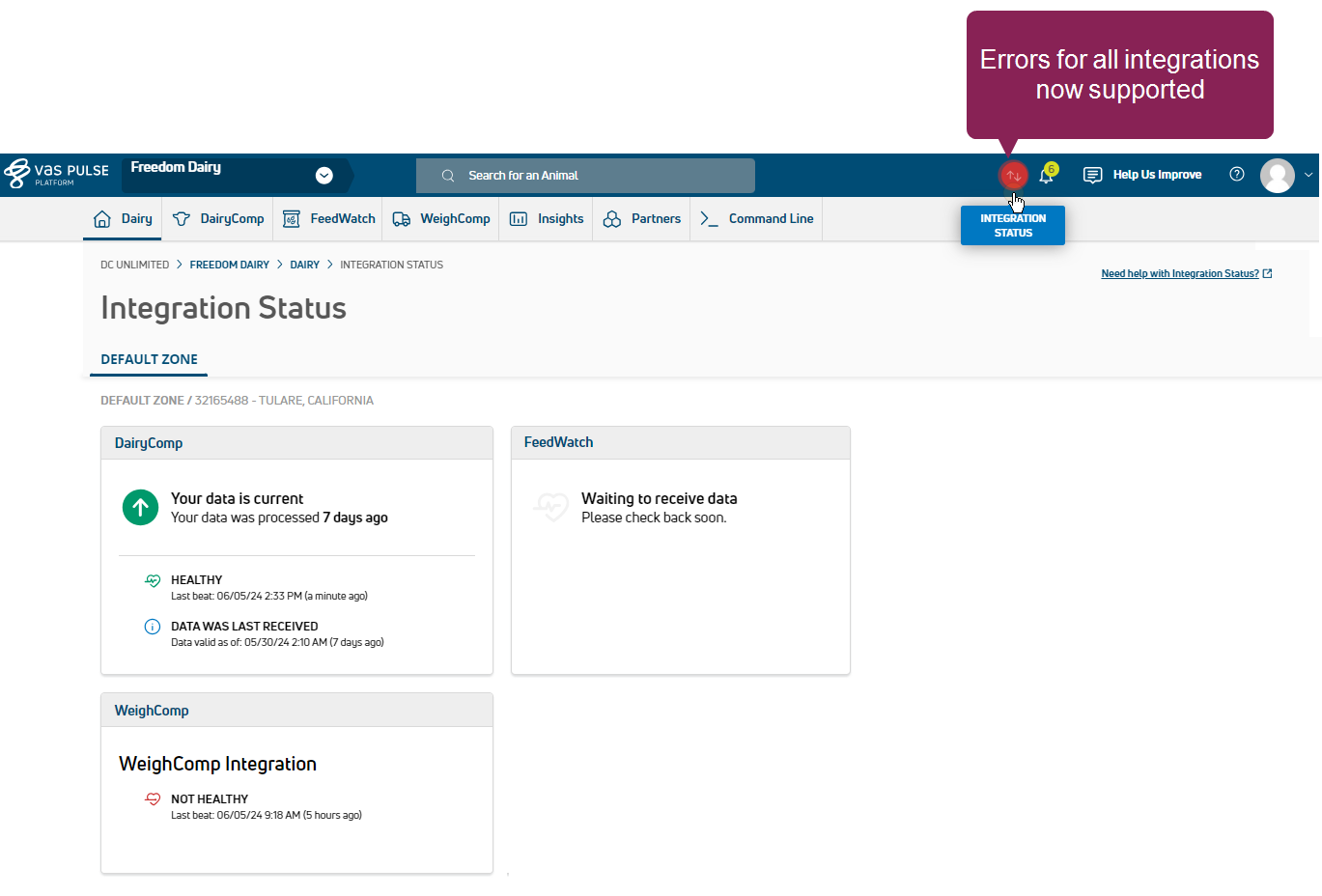Viewport: 1322px width, 896px height.
Task: Go to Freedom Dairy breadcrumb link
Action: click(x=229, y=265)
